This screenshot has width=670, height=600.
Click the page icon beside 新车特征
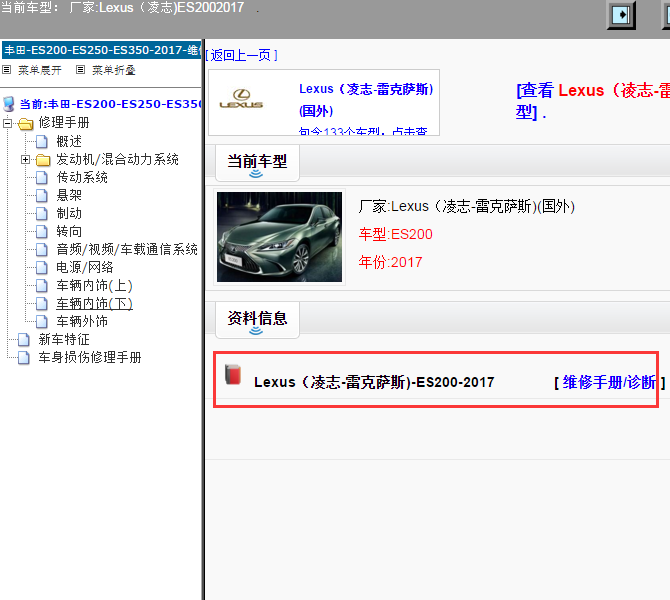pyautogui.click(x=24, y=339)
